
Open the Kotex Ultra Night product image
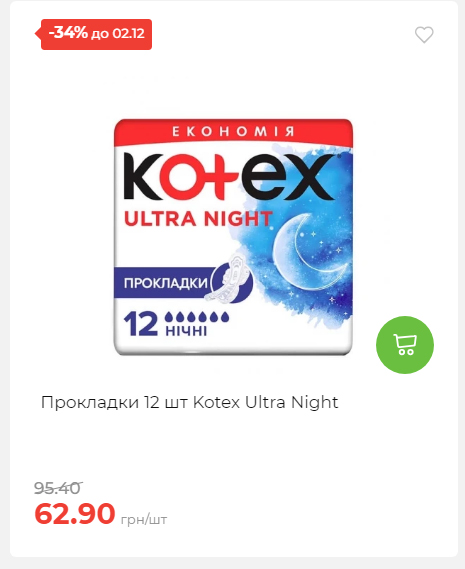[233, 237]
